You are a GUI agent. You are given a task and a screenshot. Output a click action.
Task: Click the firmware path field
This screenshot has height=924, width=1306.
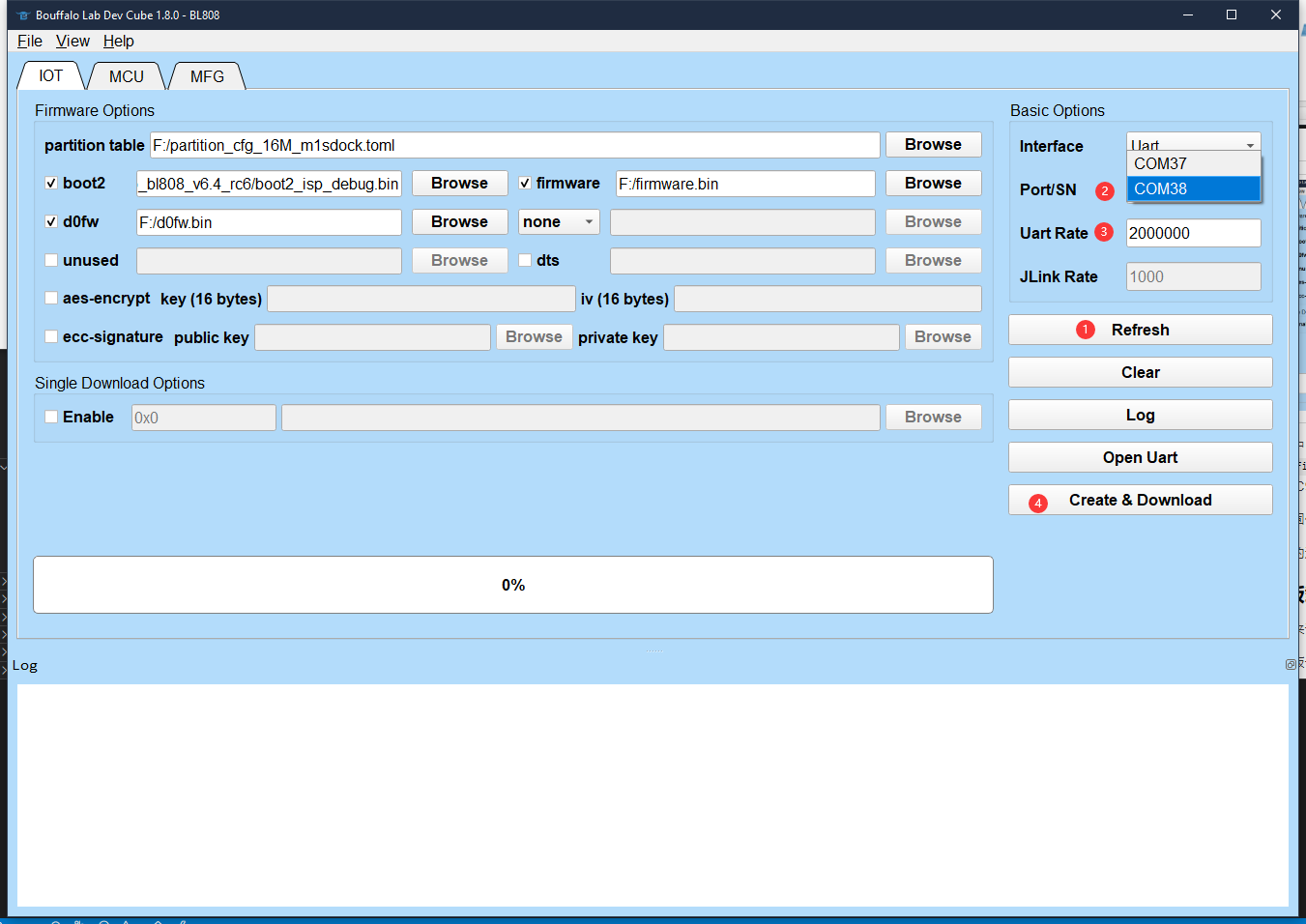tap(745, 184)
